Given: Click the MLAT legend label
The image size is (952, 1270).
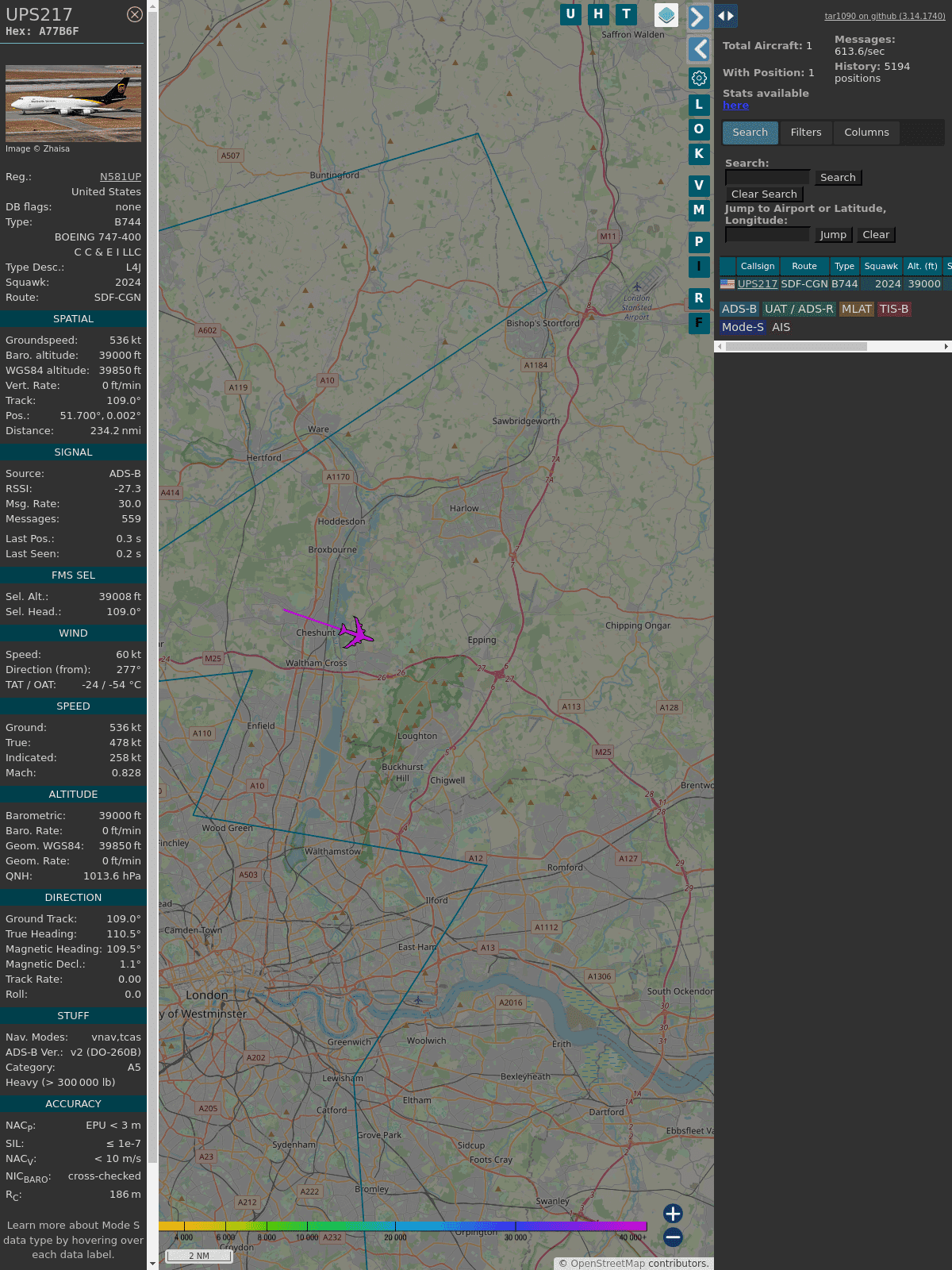Looking at the screenshot, I should click(857, 310).
